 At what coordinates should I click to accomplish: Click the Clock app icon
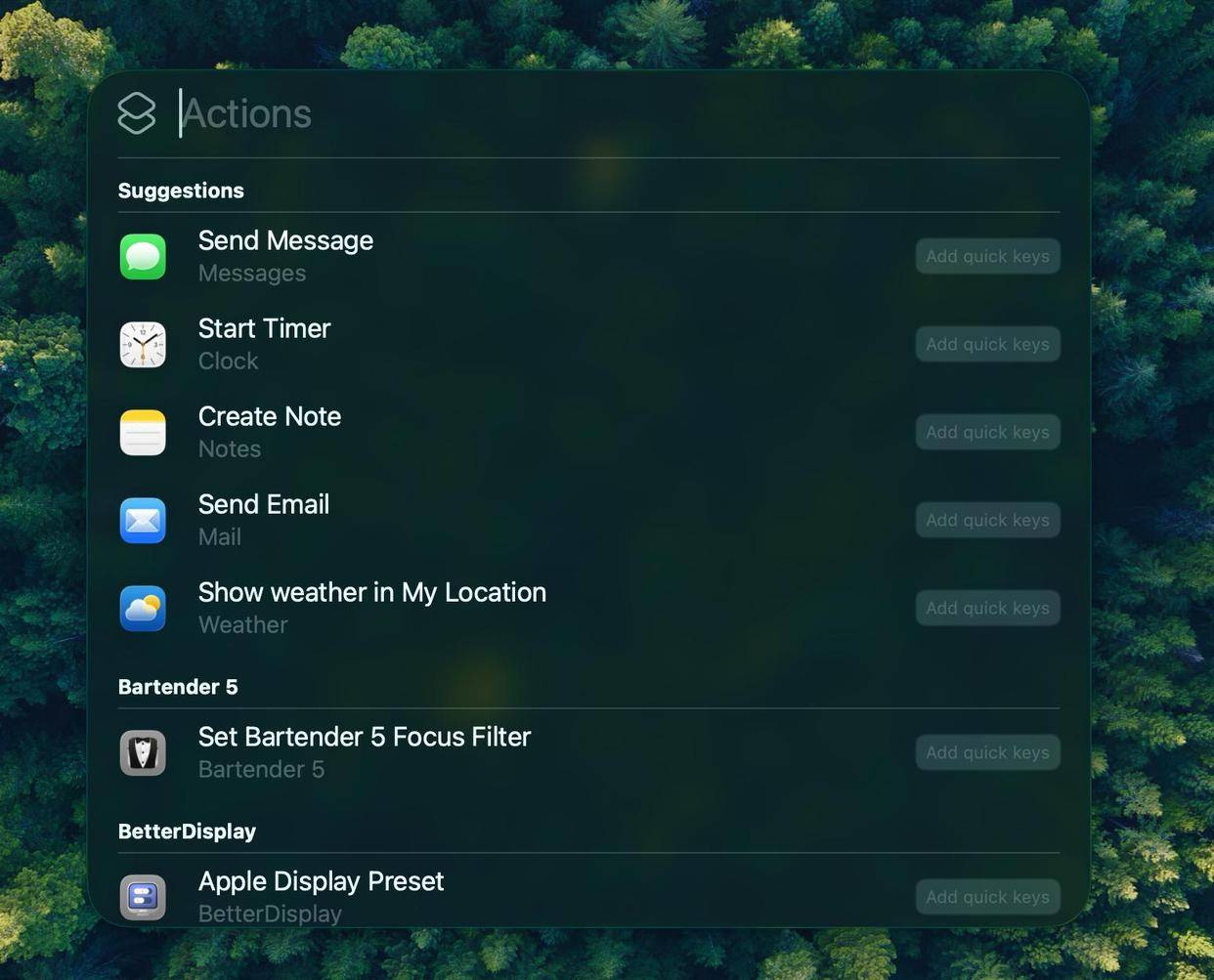point(143,344)
